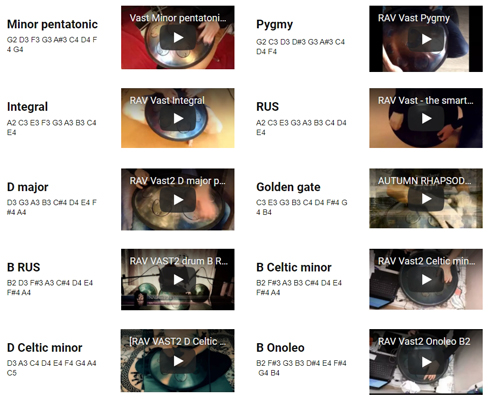The image size is (490, 400).
Task: Click the Golden gate scale heading
Action: pyautogui.click(x=288, y=187)
